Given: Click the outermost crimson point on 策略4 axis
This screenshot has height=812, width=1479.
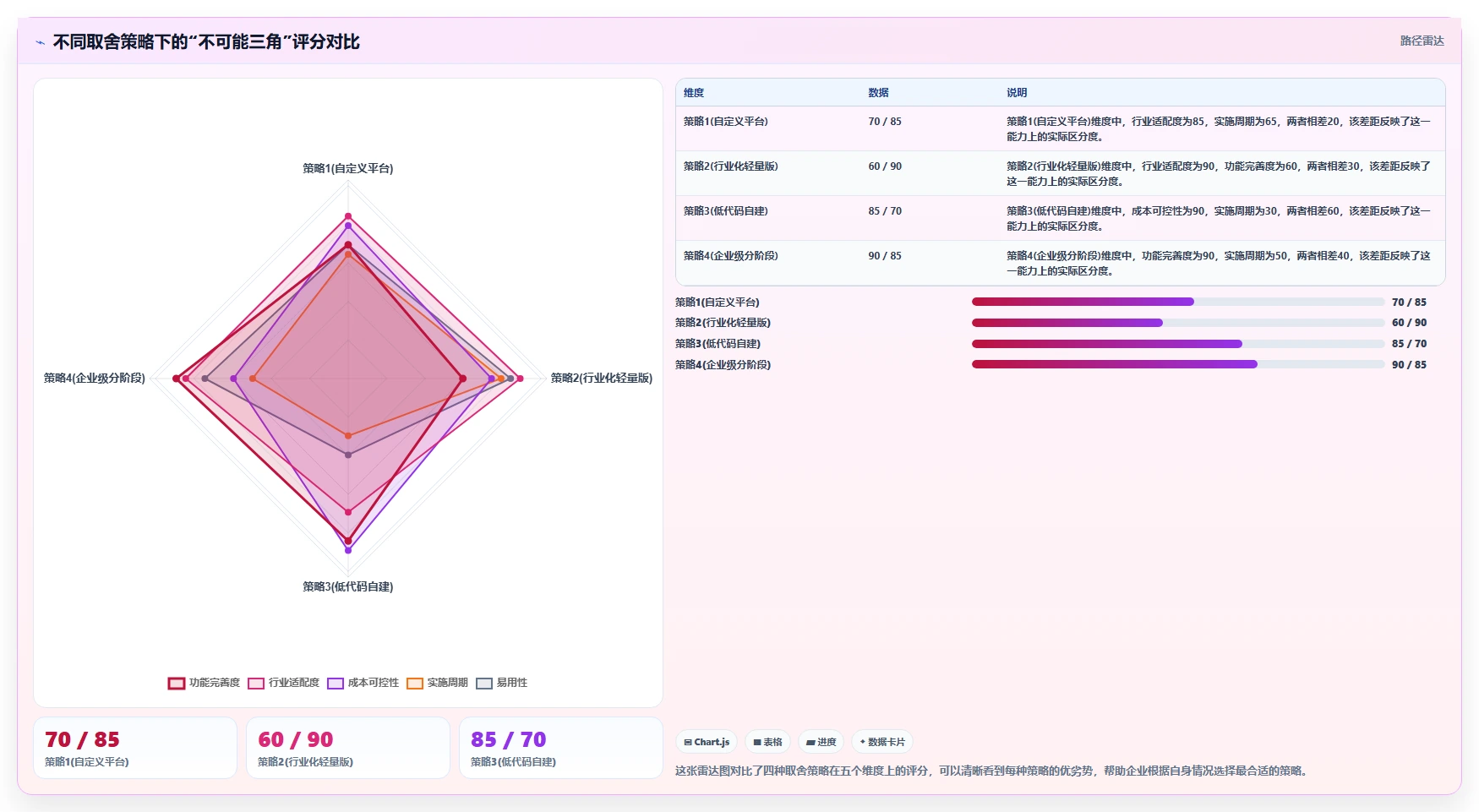Looking at the screenshot, I should [x=177, y=379].
